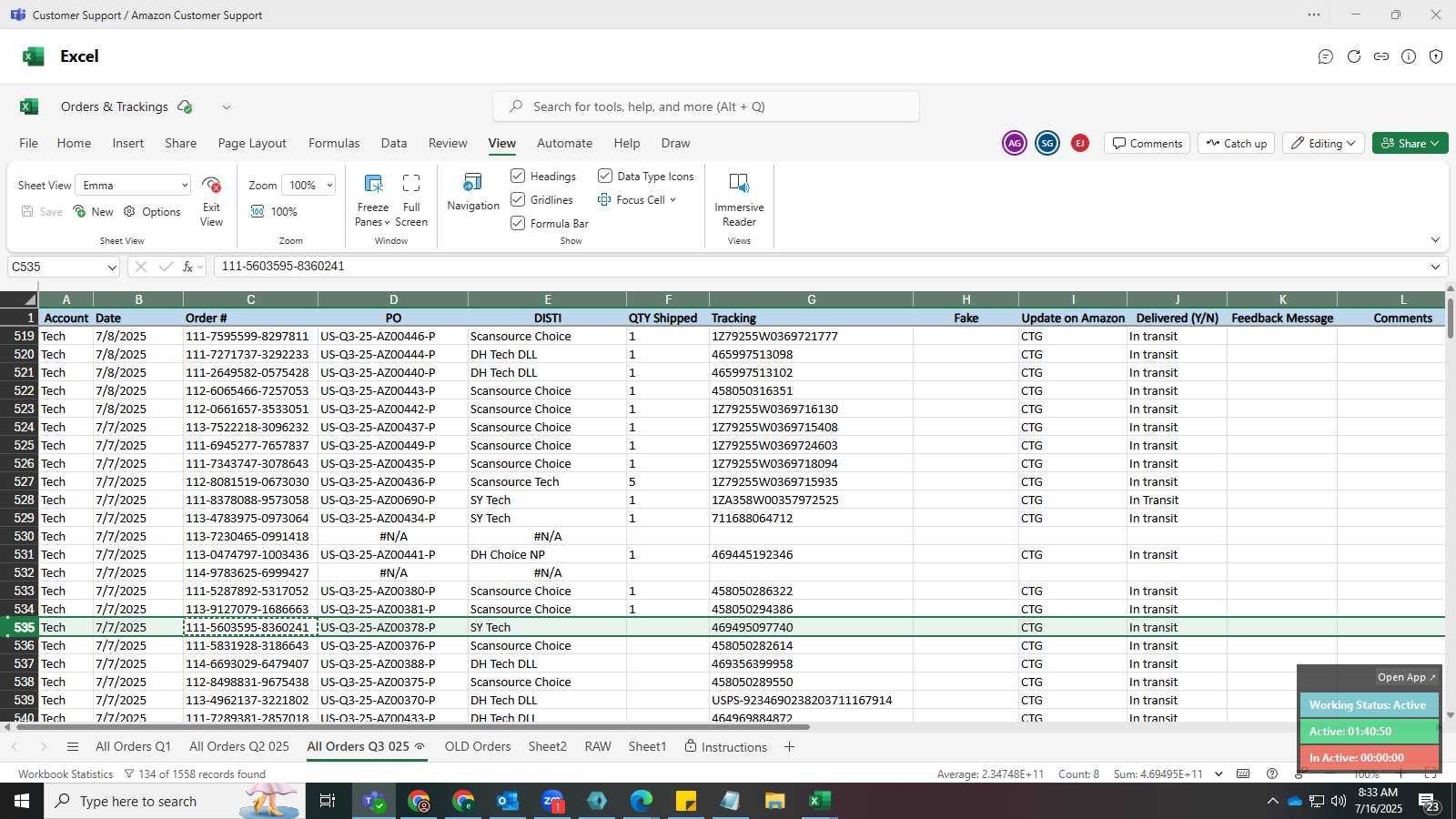Click the info circle icon

[x=1409, y=56]
